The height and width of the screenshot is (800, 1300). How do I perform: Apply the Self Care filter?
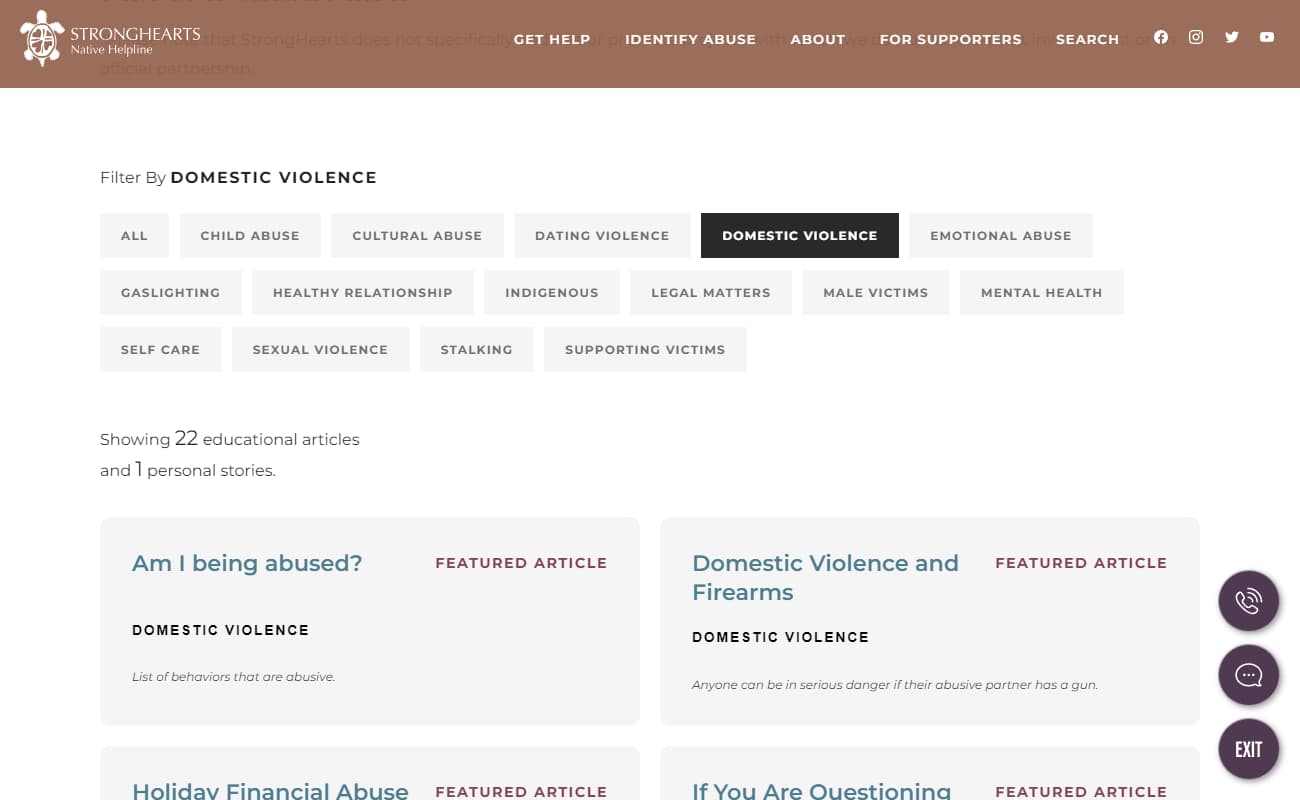(x=161, y=349)
